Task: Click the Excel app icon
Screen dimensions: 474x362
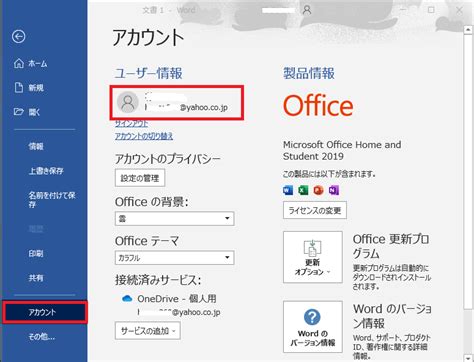Action: (x=303, y=190)
